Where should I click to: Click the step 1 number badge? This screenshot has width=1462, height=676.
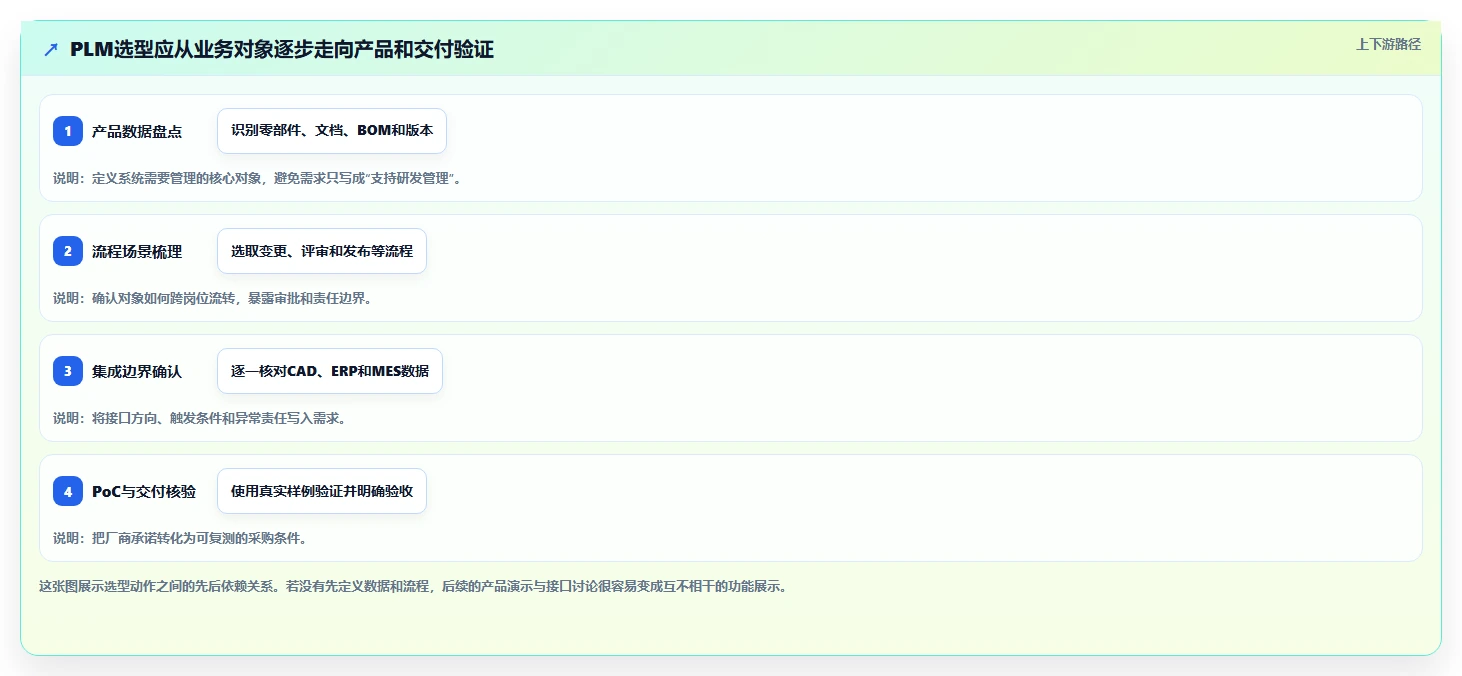[x=68, y=131]
